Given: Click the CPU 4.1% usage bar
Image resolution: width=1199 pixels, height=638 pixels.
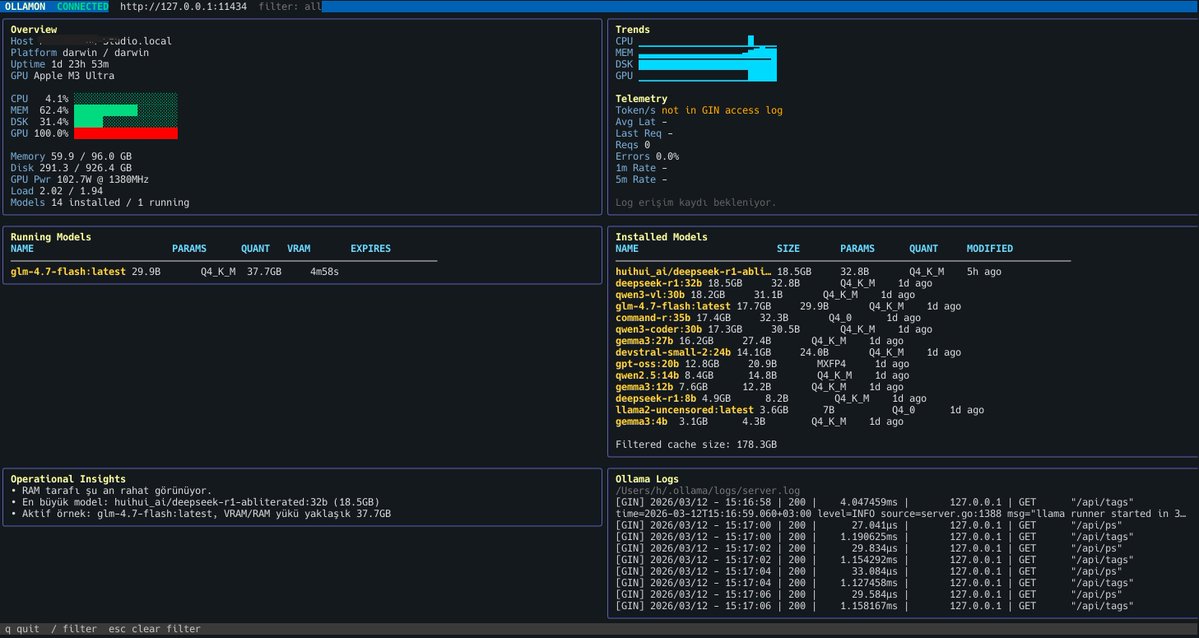Looking at the screenshot, I should 125,99.
